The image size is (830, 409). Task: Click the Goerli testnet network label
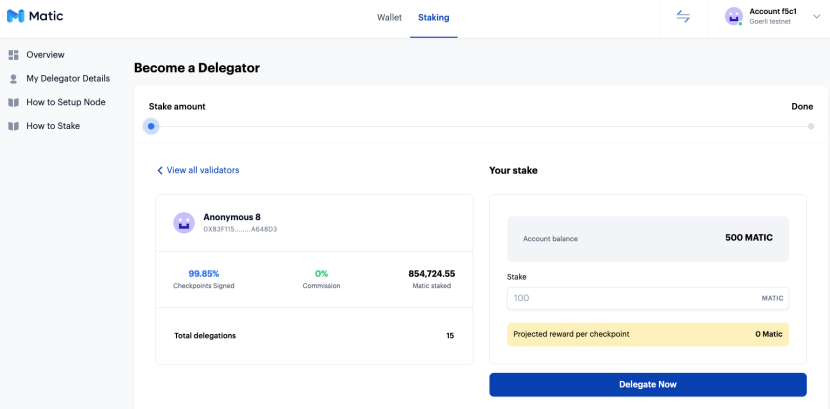click(770, 22)
